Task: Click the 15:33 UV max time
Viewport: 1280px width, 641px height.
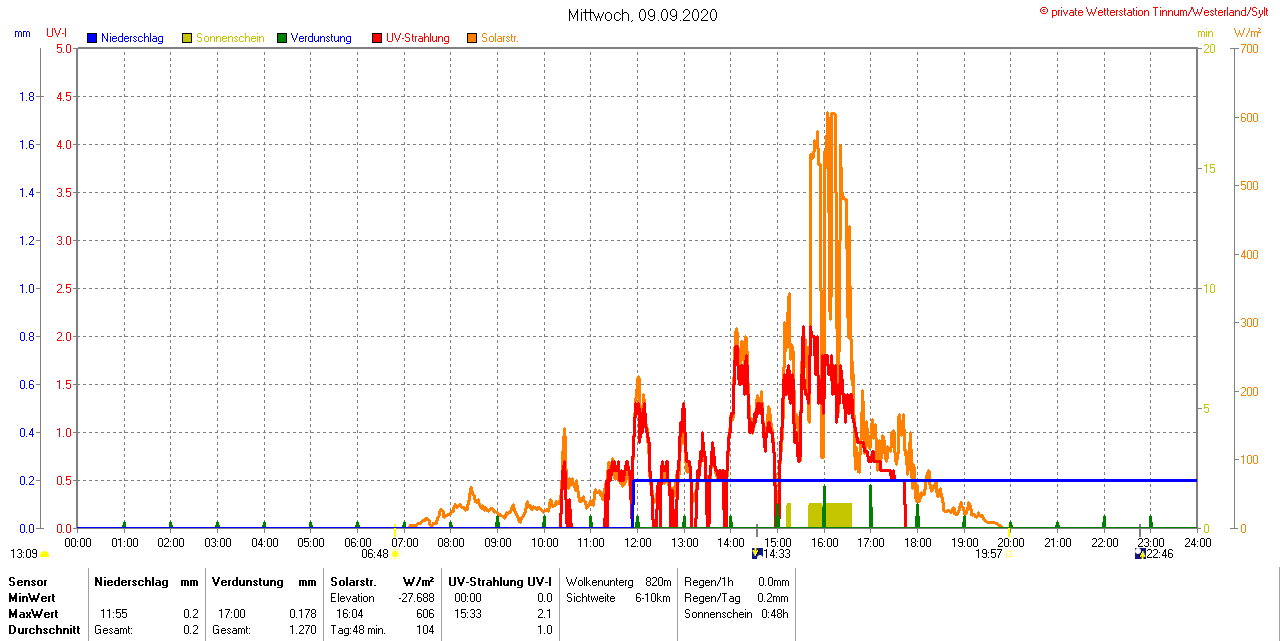Action: pyautogui.click(x=468, y=613)
